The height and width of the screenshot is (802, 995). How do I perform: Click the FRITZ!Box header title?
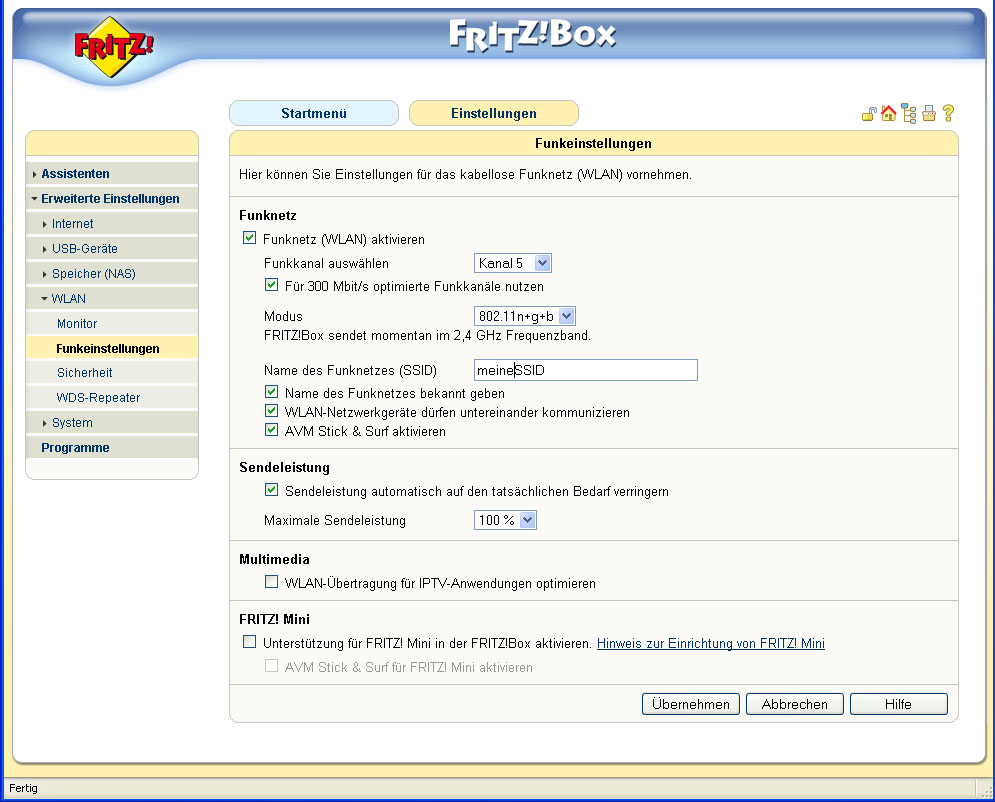(x=532, y=34)
